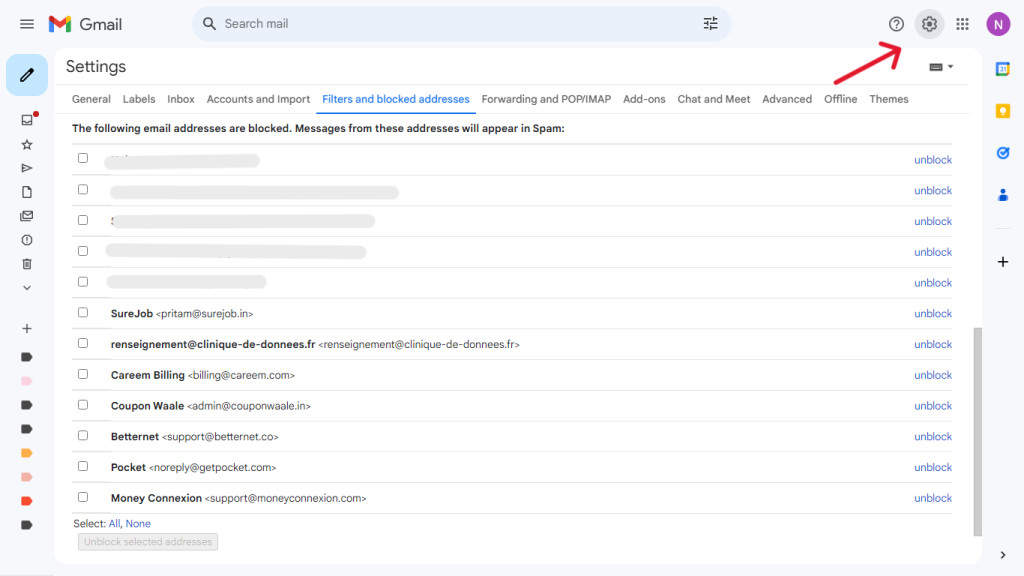Open Google Calendar side panel icon
This screenshot has width=1024, height=576.
(1002, 69)
